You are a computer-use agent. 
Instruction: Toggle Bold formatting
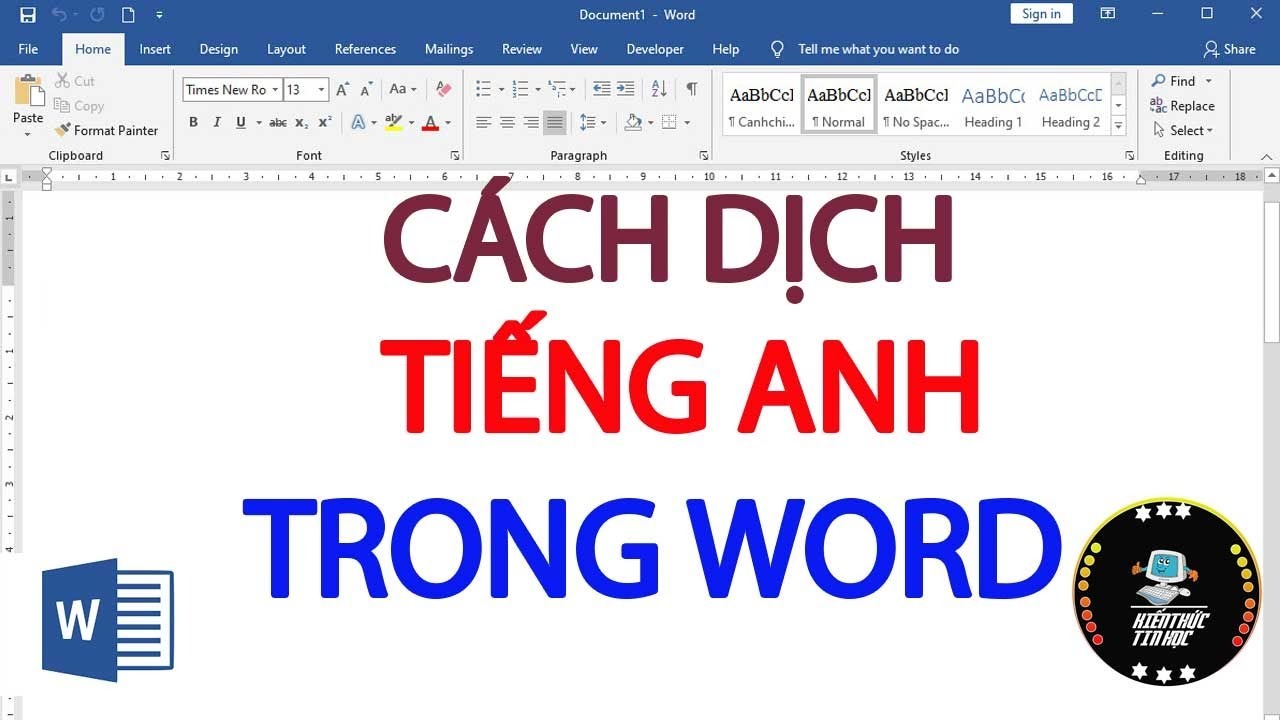point(193,122)
